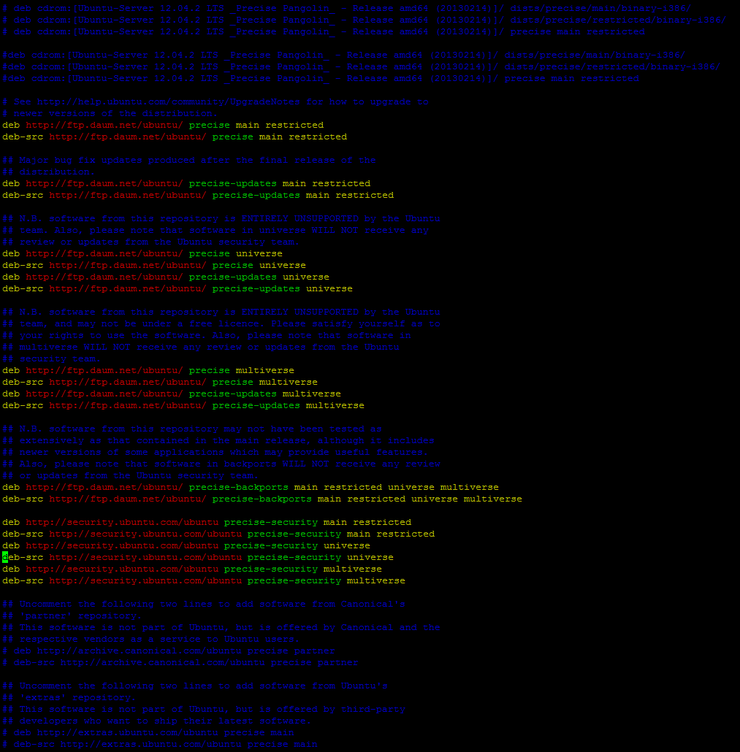Click comment "## N.B. software ... may not have been tested as"

pos(192,429)
